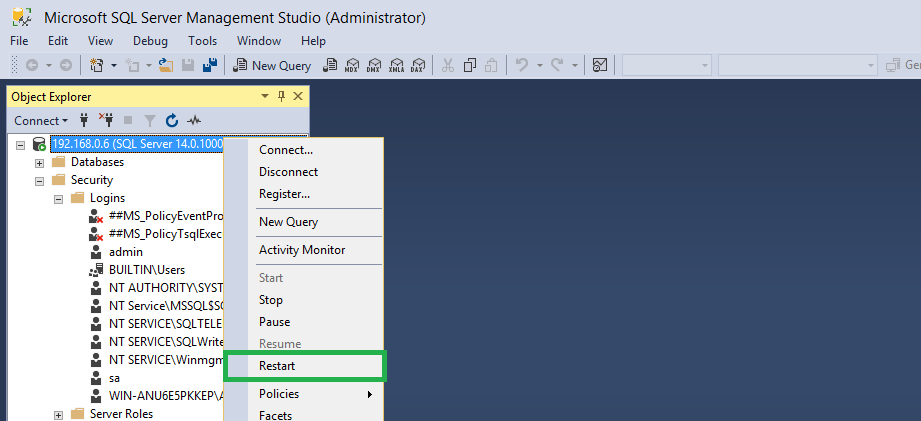Choose Register... in the context menu
This screenshot has width=921, height=421.
tap(304, 194)
